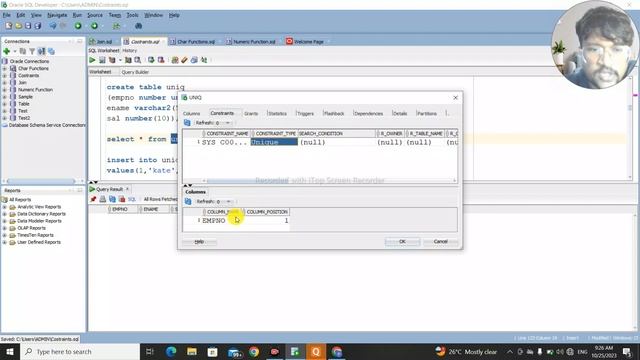
Task: Open the File menu
Action: click(7, 15)
